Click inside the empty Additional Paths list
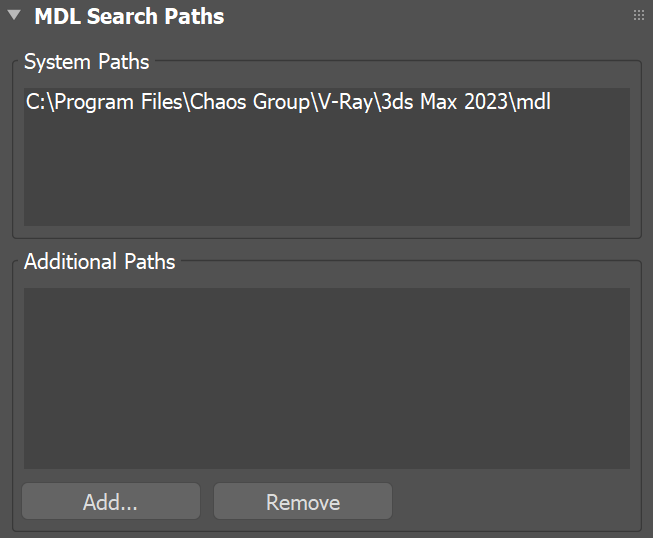Viewport: 653px width, 538px height. pyautogui.click(x=326, y=378)
